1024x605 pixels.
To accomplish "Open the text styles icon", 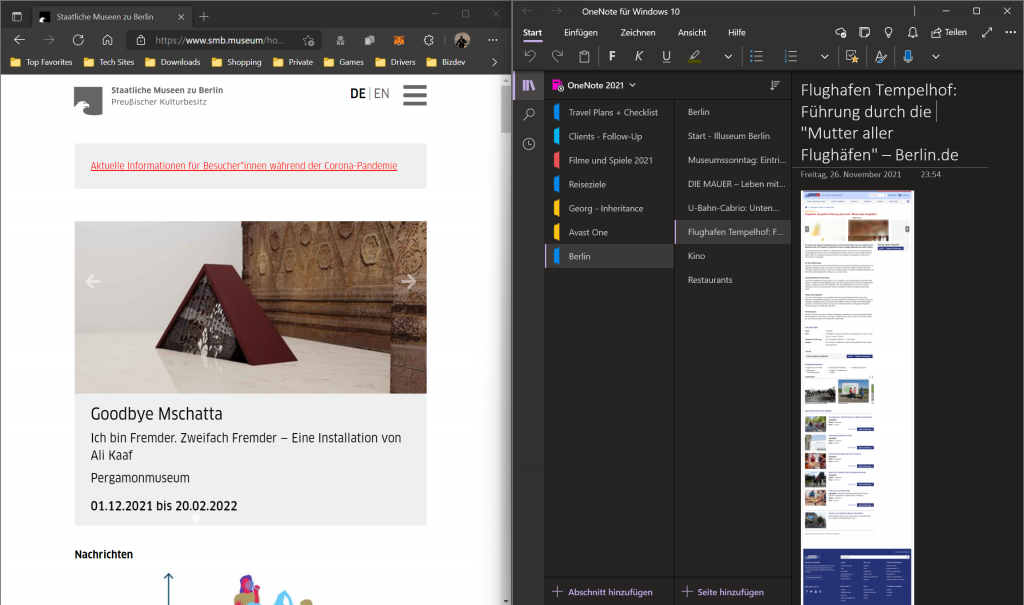I will (x=880, y=57).
